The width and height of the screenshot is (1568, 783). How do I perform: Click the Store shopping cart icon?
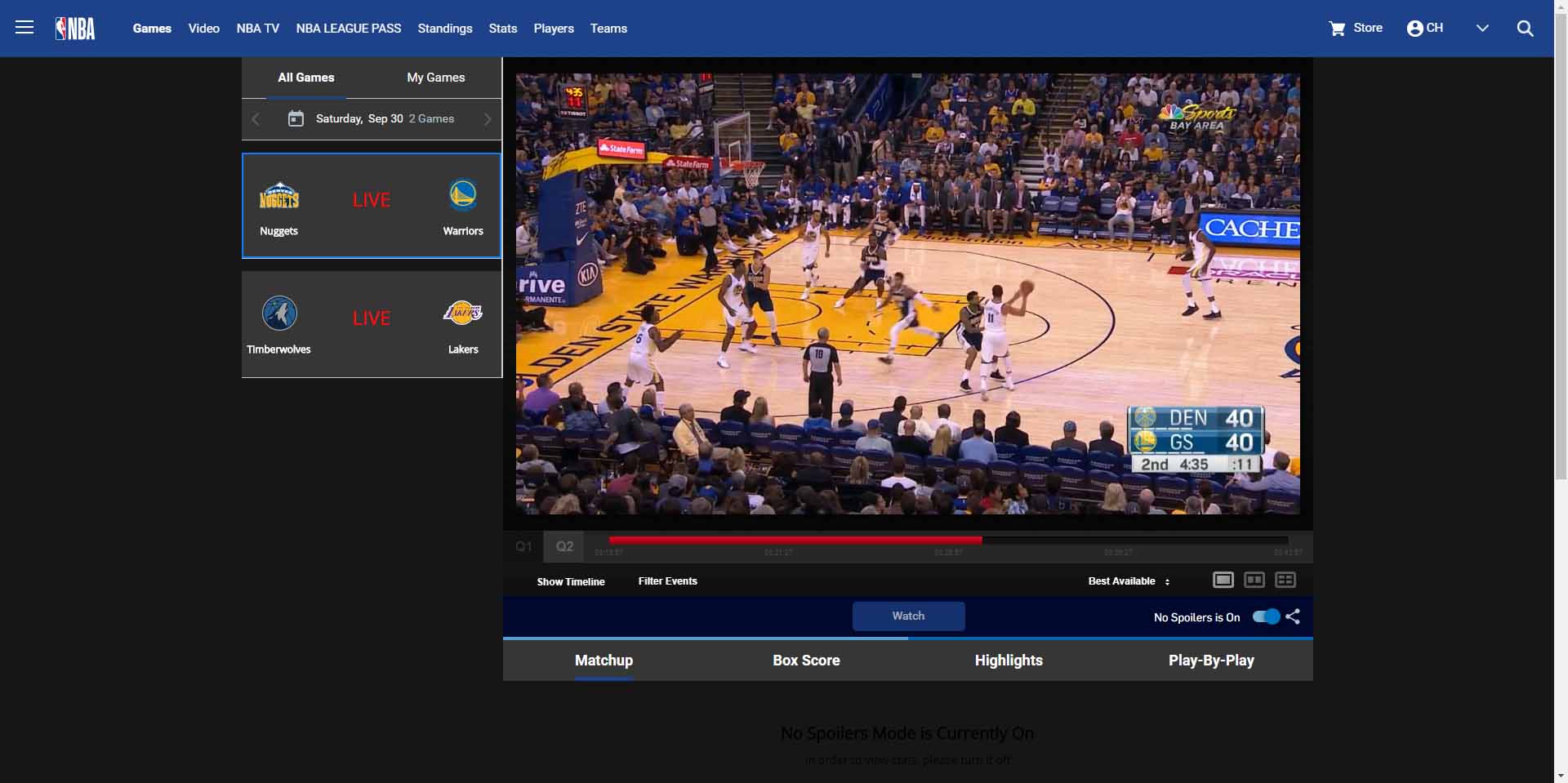[x=1337, y=27]
